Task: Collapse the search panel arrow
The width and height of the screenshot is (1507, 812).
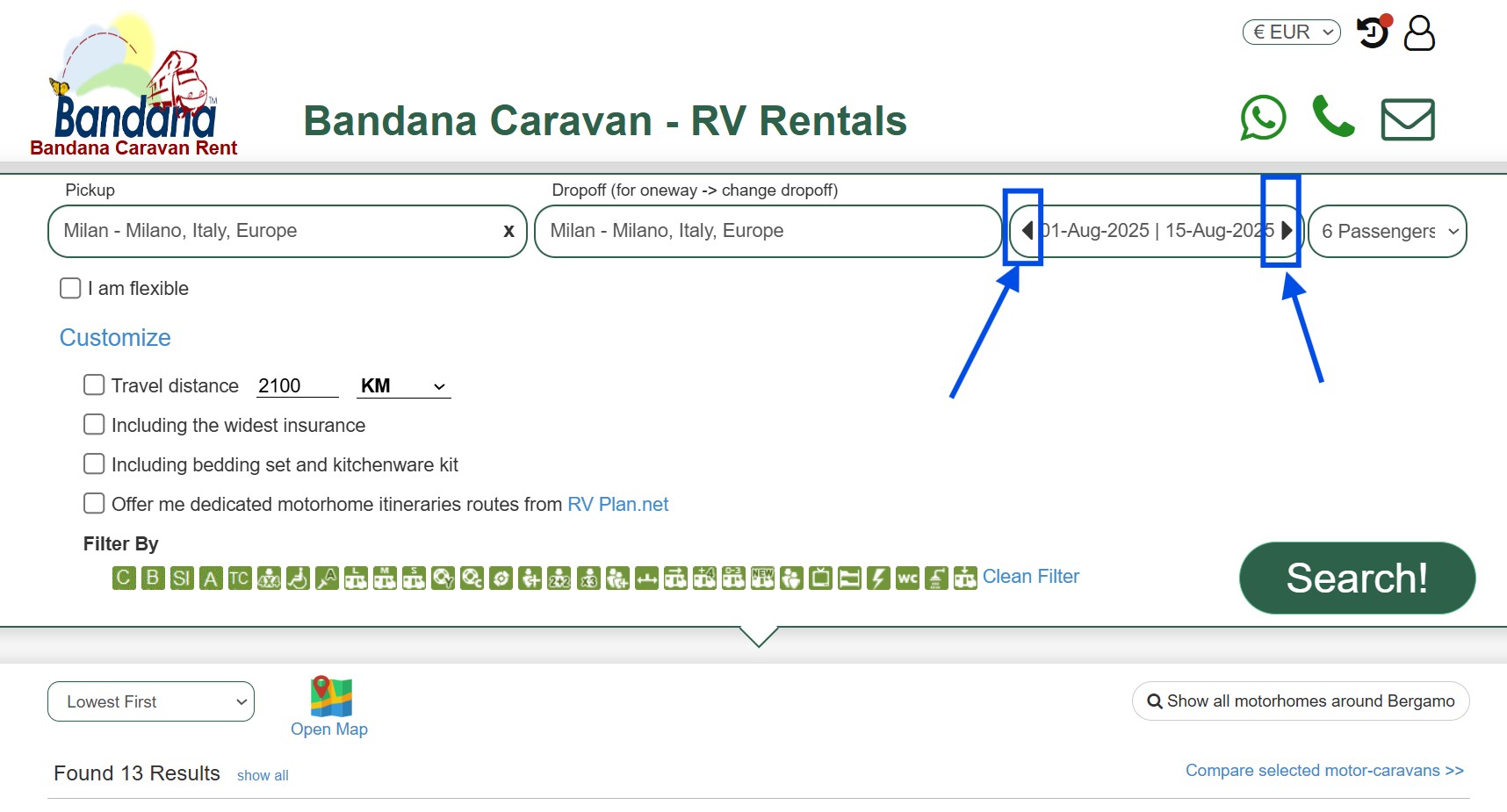Action: click(760, 636)
